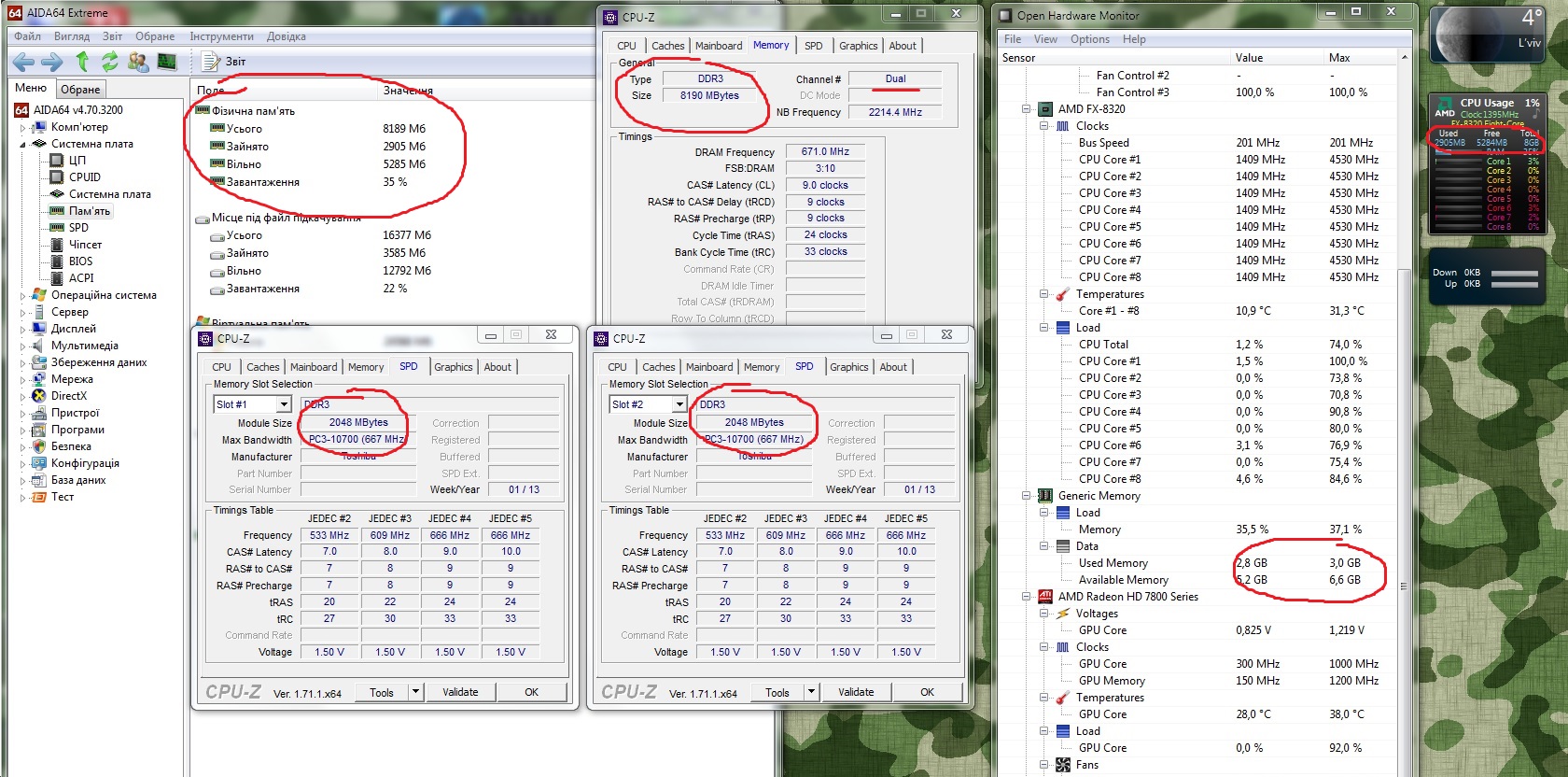Click the blue back arrow in AIDA64 toolbar
Viewport: 1568px width, 777px height.
click(x=23, y=62)
